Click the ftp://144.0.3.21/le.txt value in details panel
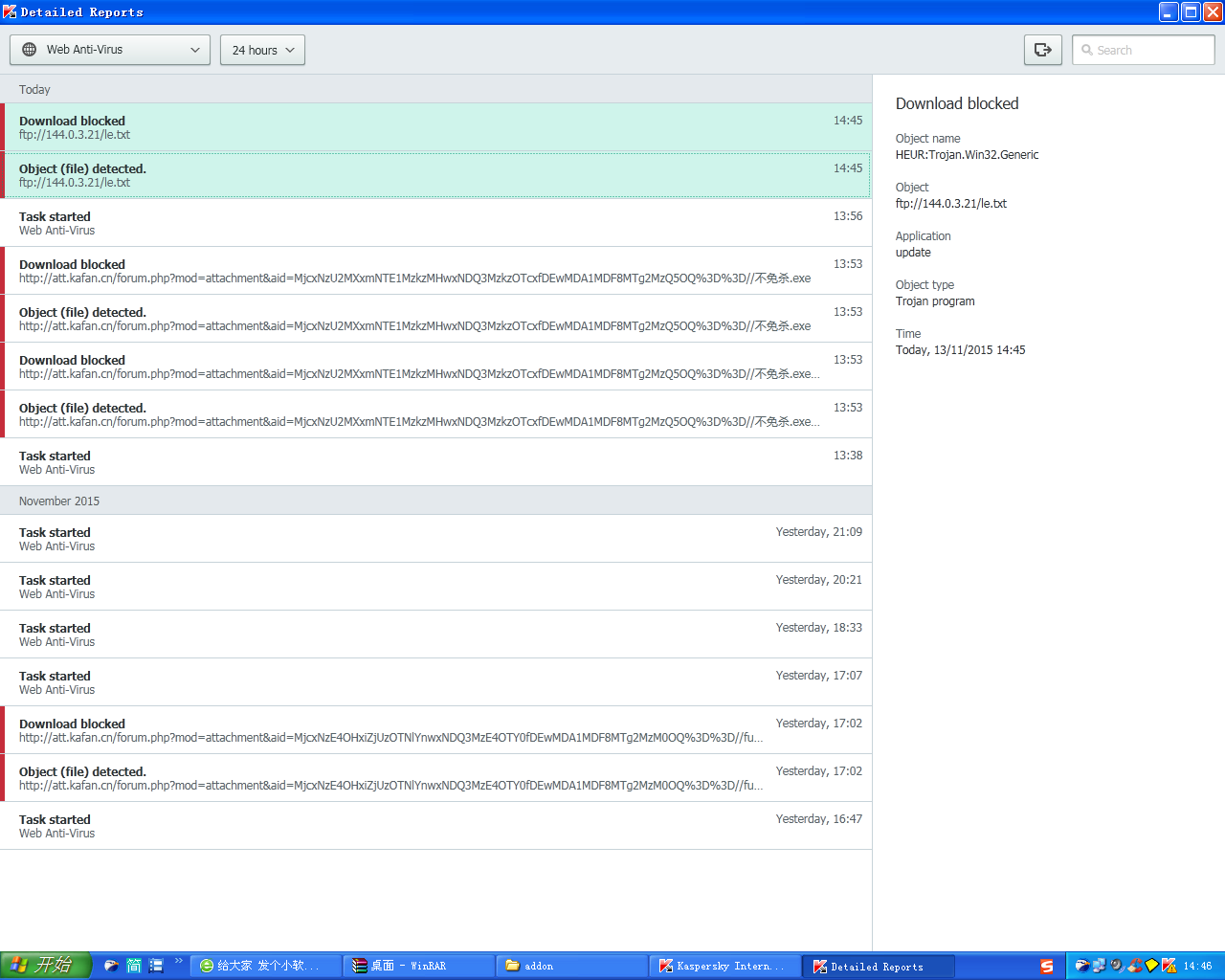The image size is (1225, 980). point(951,204)
